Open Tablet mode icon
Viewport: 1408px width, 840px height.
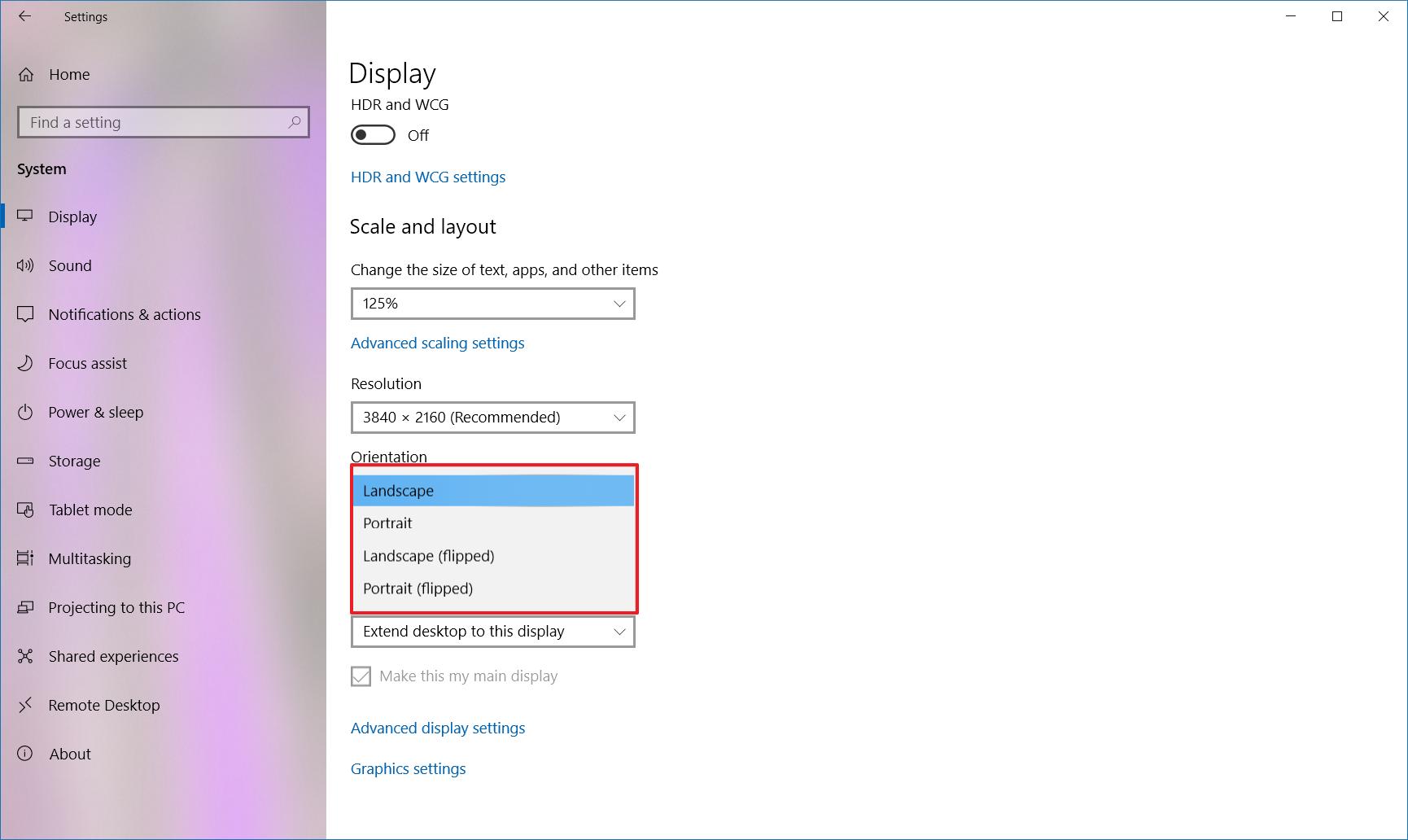[x=25, y=510]
